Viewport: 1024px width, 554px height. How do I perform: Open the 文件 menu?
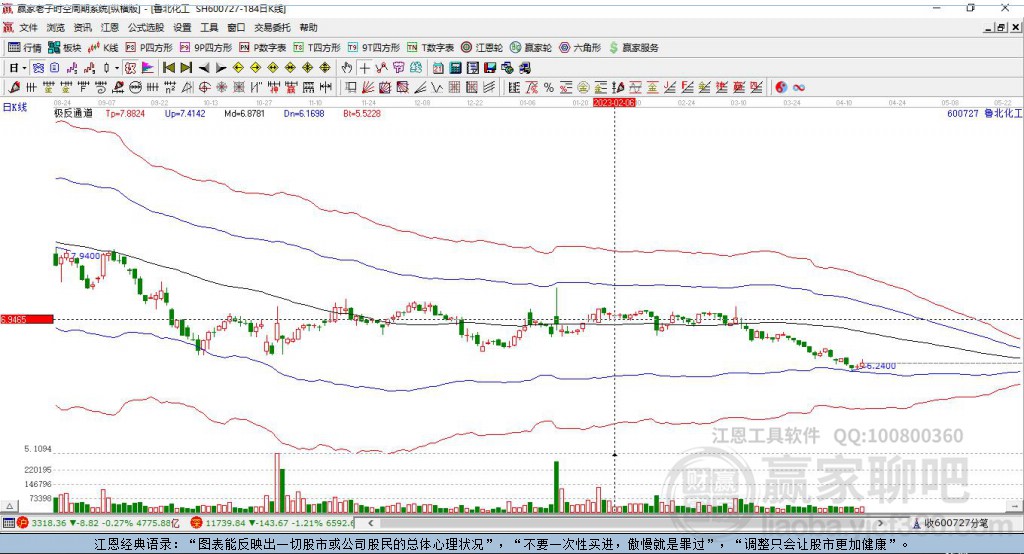29,27
